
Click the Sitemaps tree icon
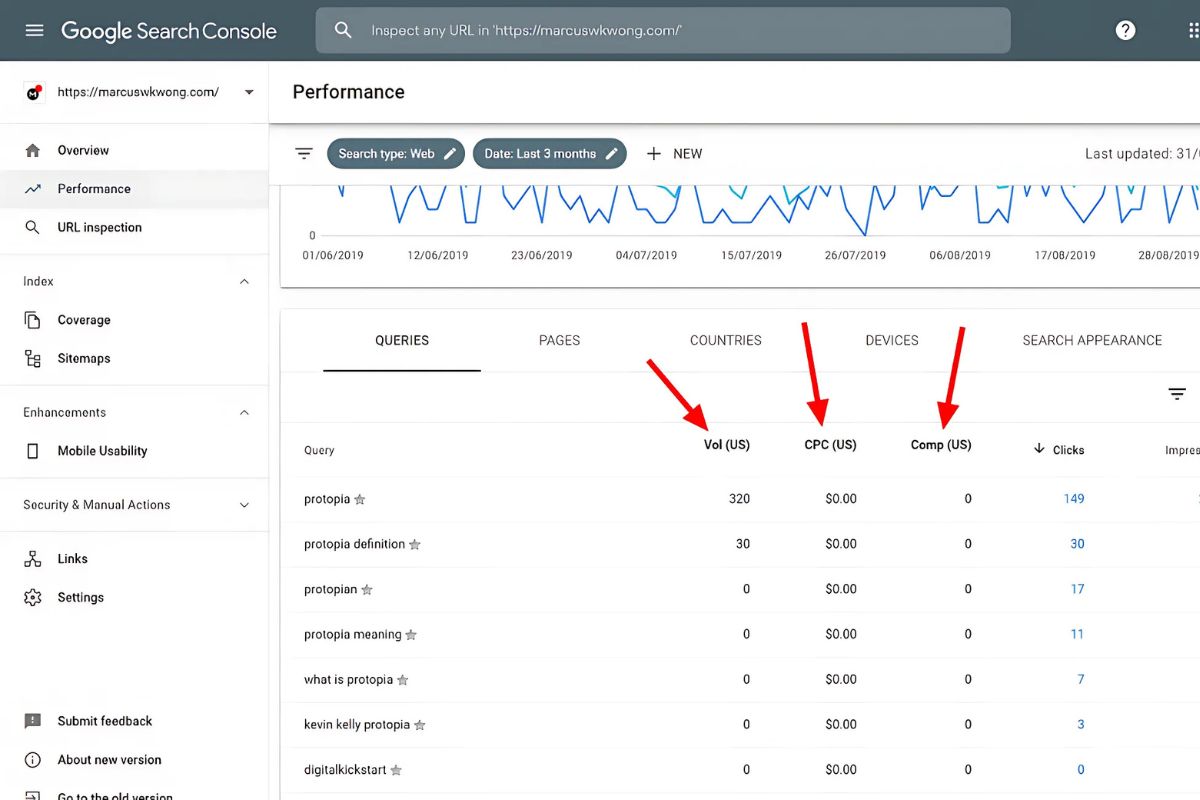33,358
